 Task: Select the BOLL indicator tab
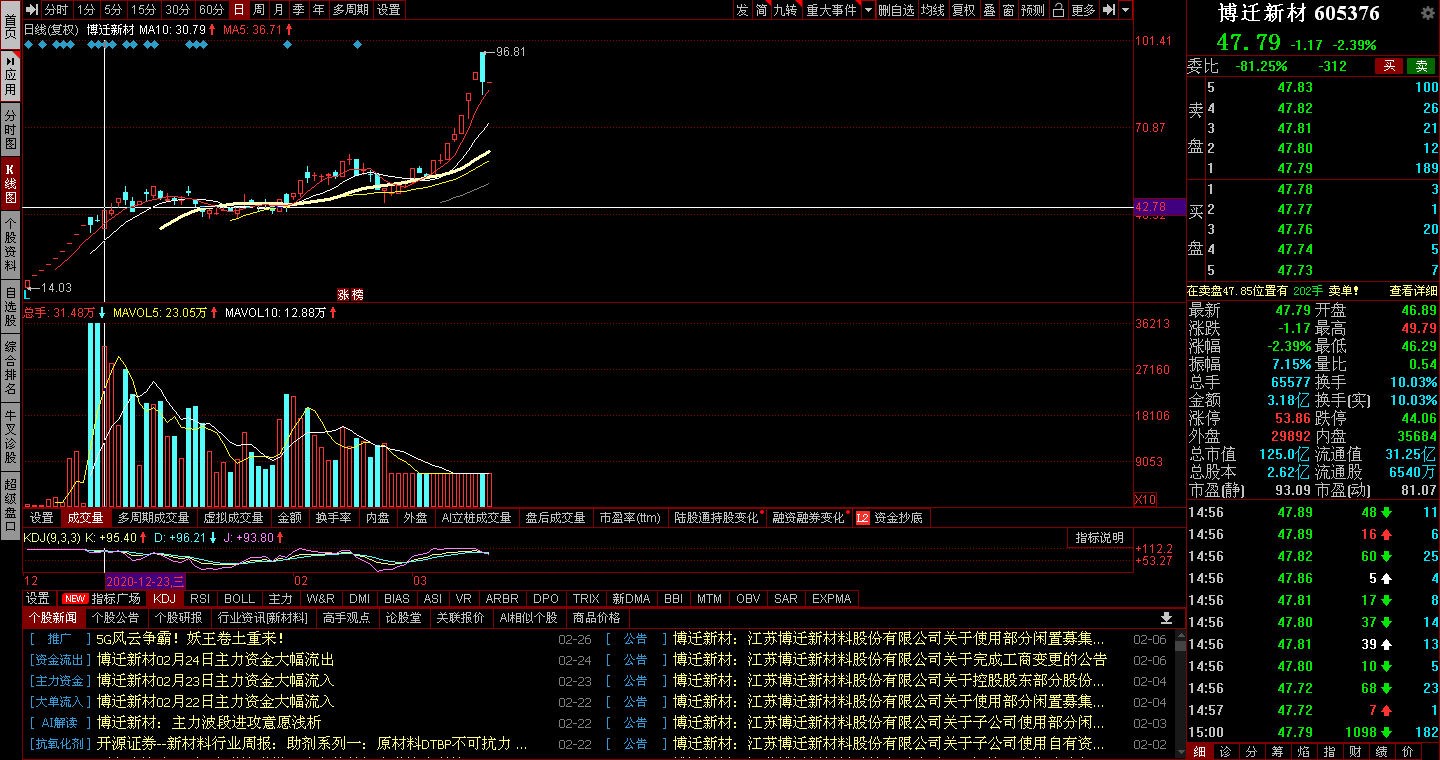tap(240, 599)
